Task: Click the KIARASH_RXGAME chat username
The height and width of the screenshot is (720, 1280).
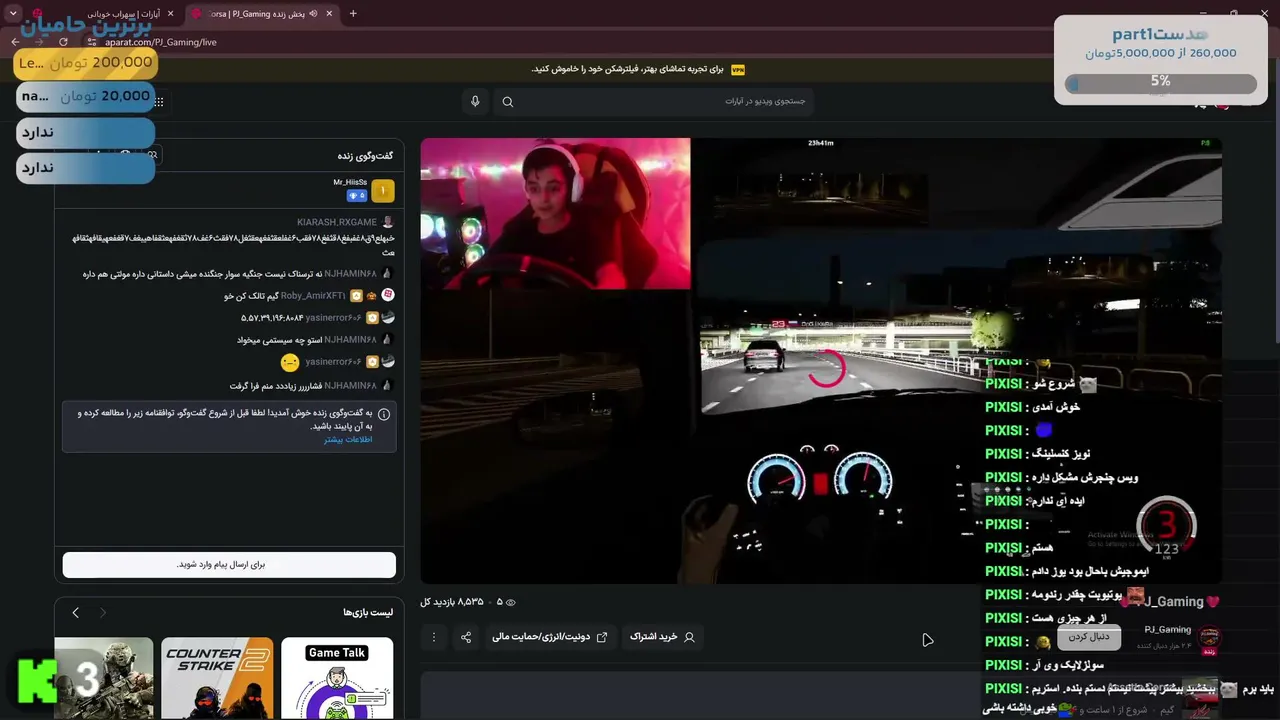Action: 337,222
